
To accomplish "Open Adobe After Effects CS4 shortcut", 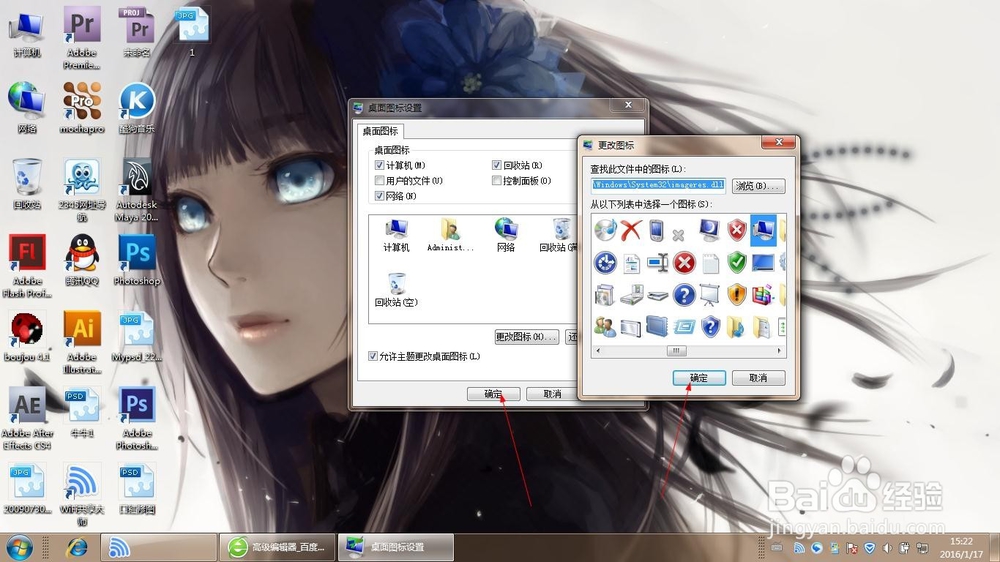I will 27,418.
